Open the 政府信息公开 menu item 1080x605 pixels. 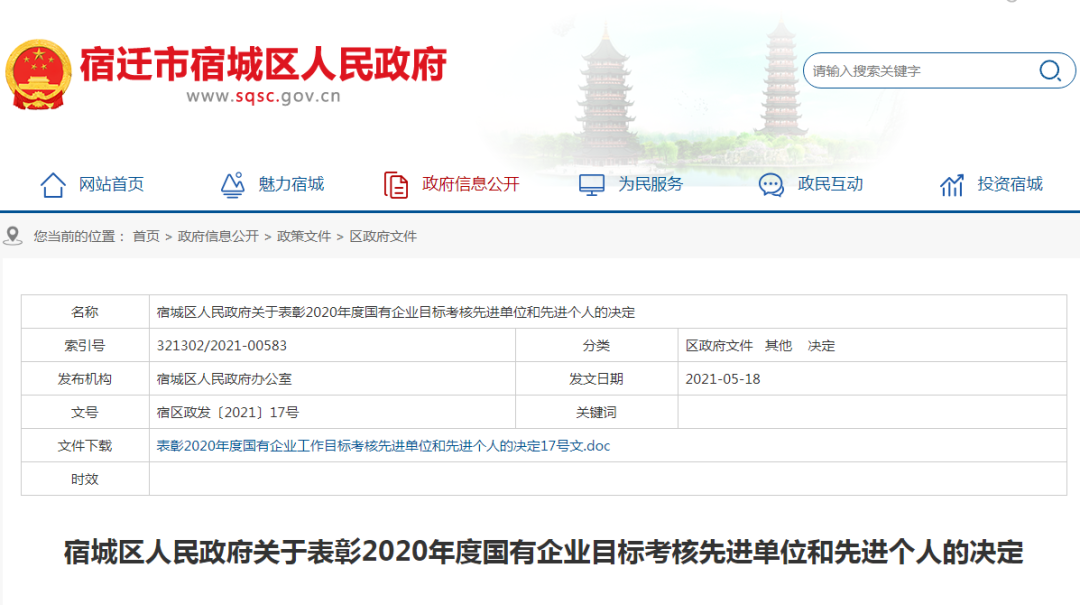click(x=470, y=184)
